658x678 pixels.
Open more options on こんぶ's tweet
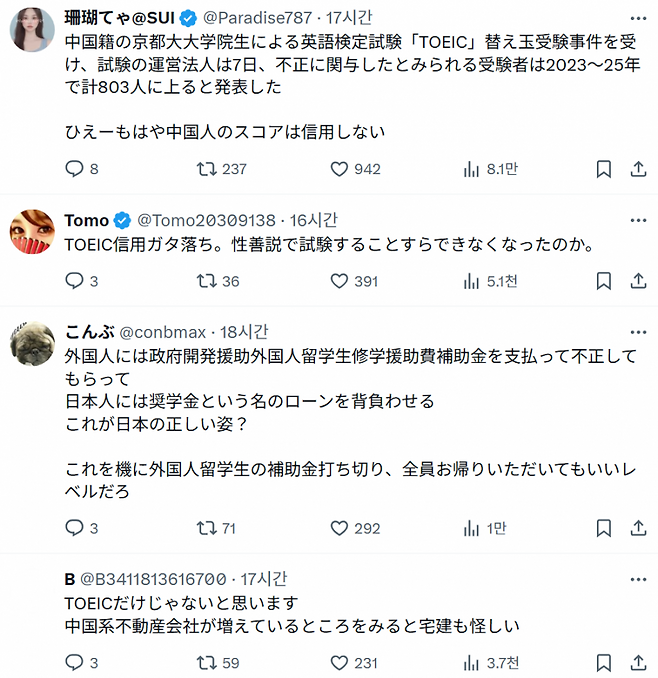[636, 332]
